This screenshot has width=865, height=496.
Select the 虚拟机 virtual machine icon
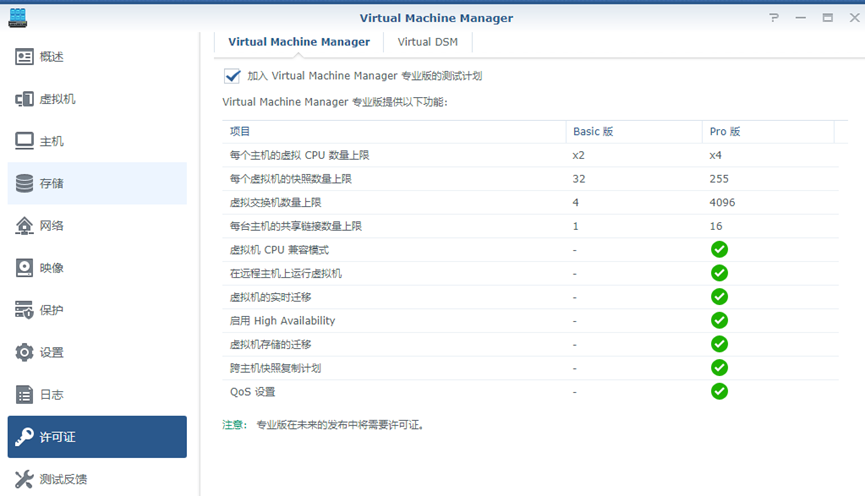pyautogui.click(x=24, y=99)
